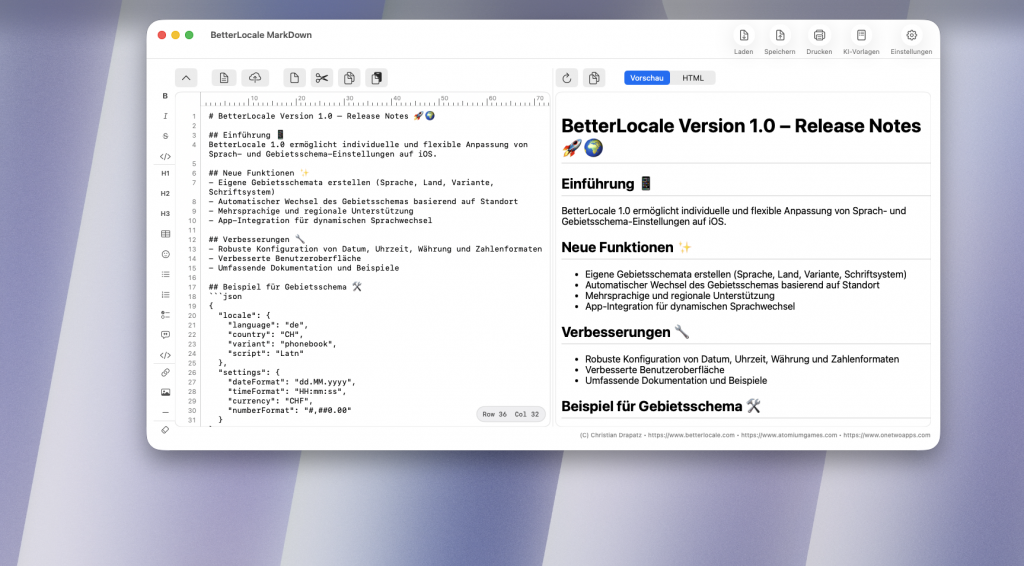Insert a bulleted list
Image resolution: width=1024 pixels, height=566 pixels.
coord(165,274)
